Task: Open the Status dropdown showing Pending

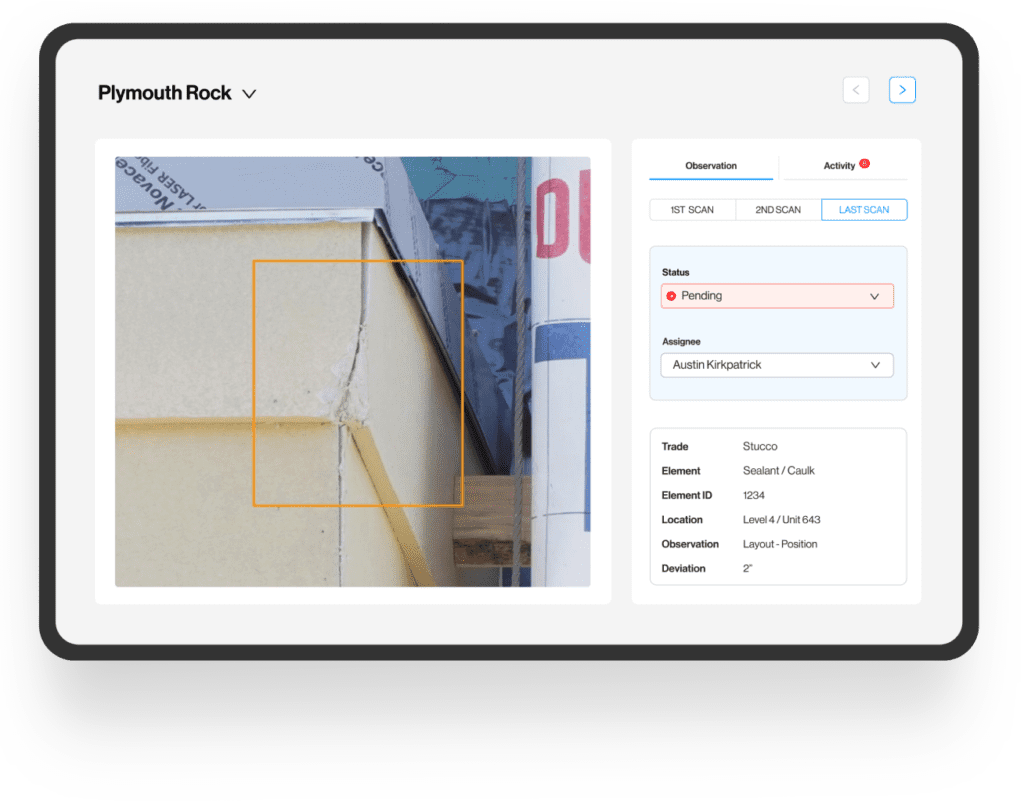Action: coord(777,295)
